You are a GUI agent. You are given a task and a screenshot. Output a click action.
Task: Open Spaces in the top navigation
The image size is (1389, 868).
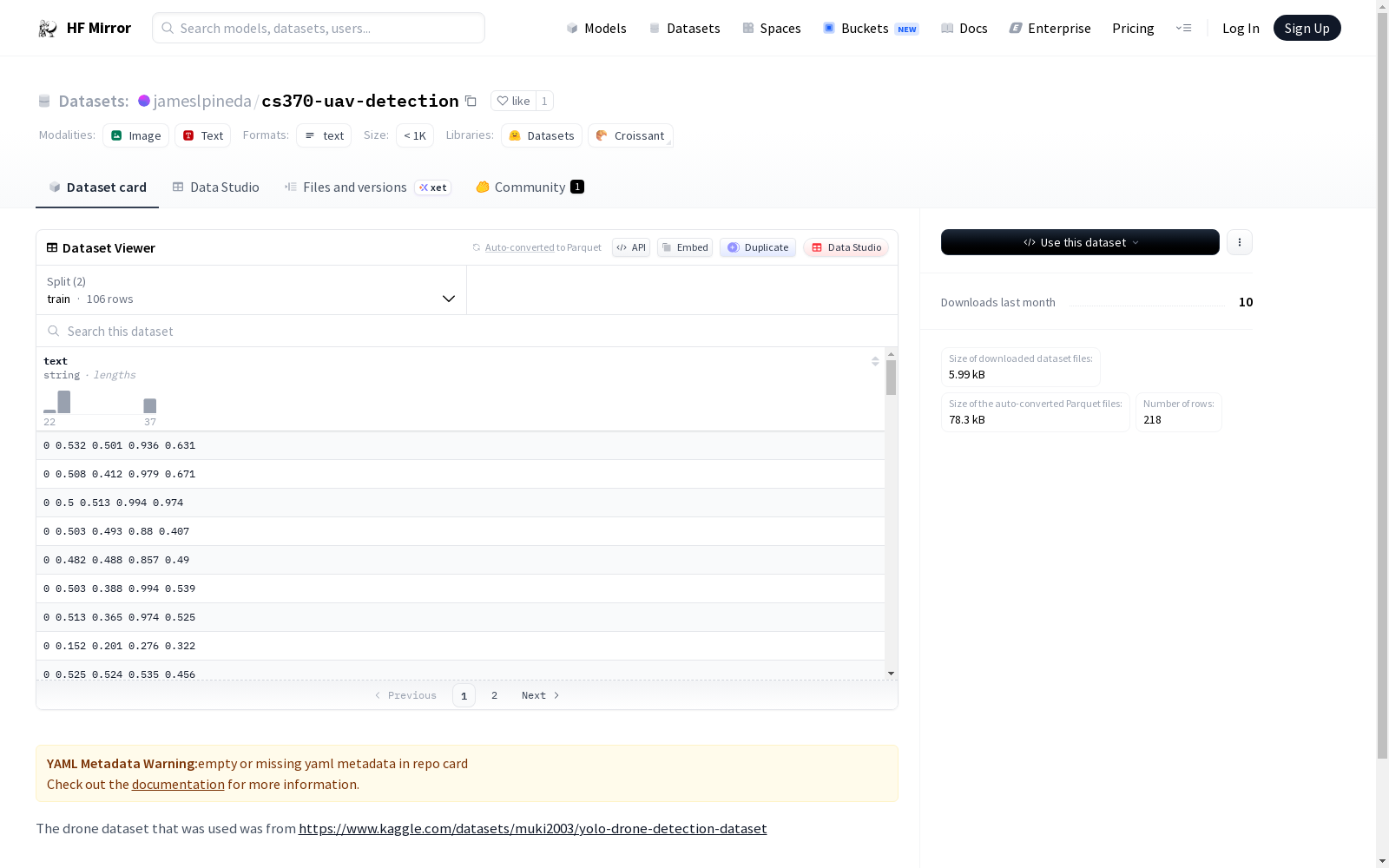pyautogui.click(x=771, y=29)
